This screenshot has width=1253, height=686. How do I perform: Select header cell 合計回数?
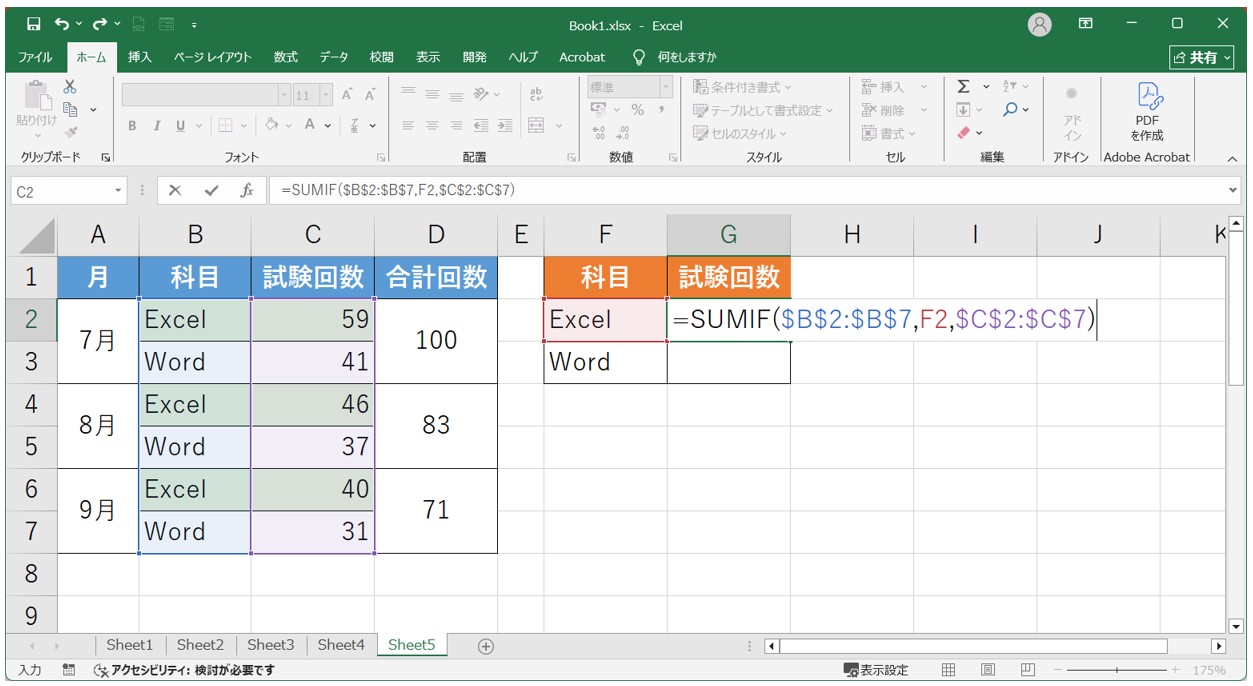click(x=436, y=277)
